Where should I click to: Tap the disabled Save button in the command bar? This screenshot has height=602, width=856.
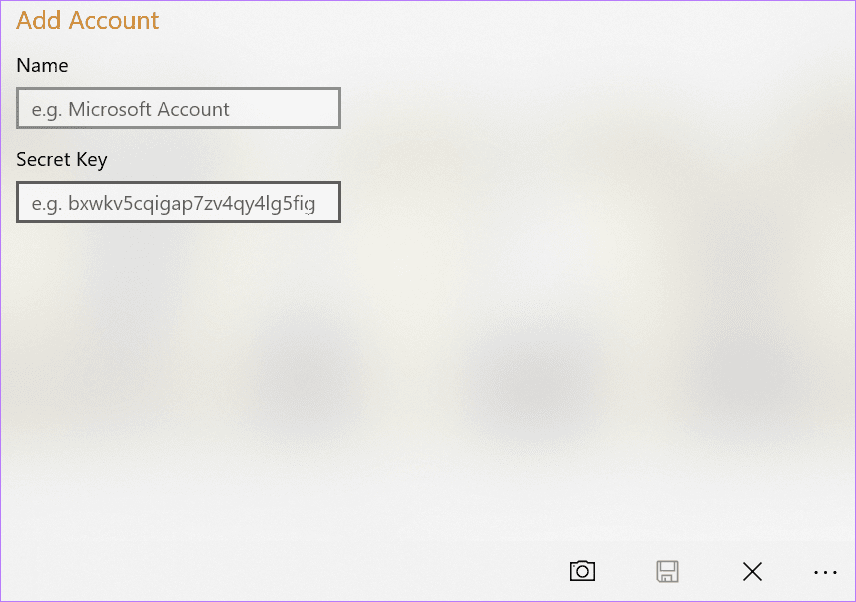[x=667, y=571]
